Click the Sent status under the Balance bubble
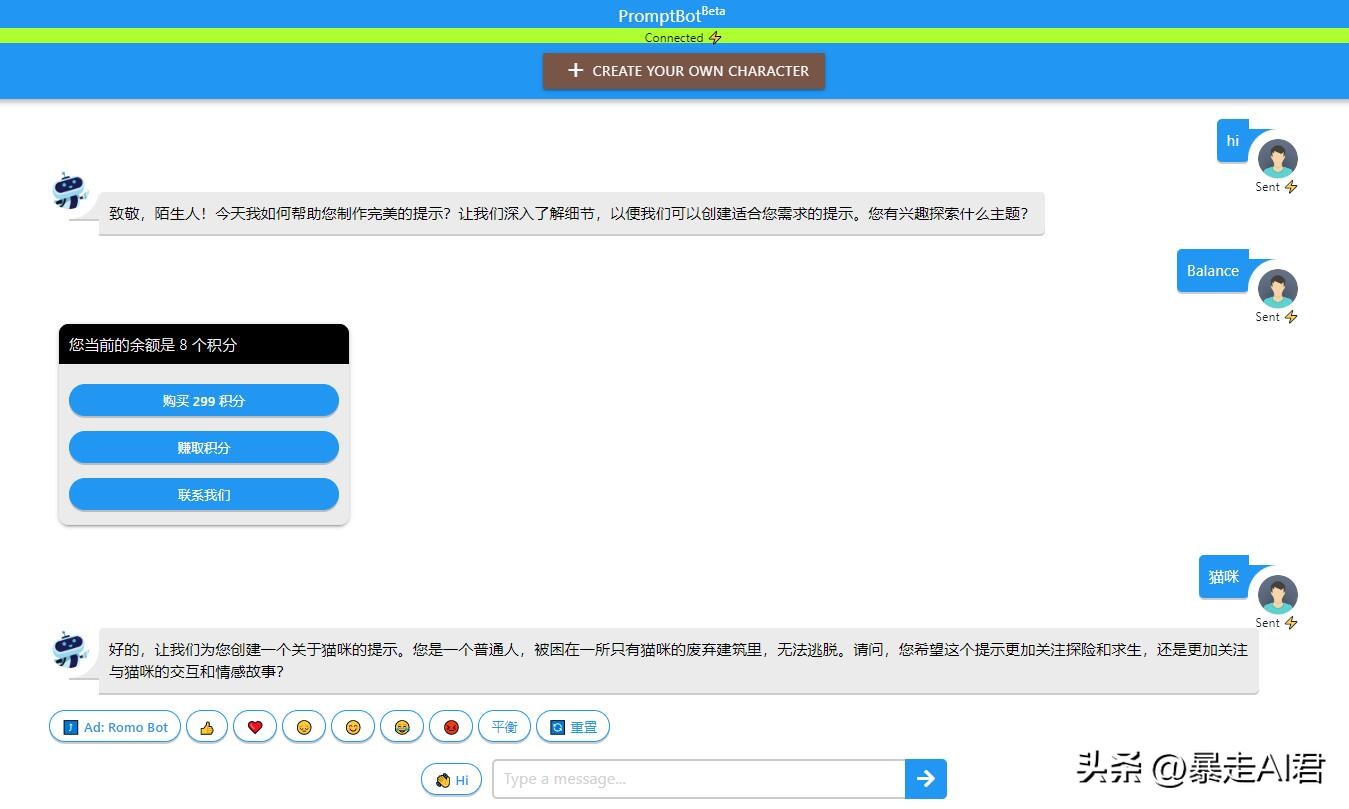 coord(1267,316)
